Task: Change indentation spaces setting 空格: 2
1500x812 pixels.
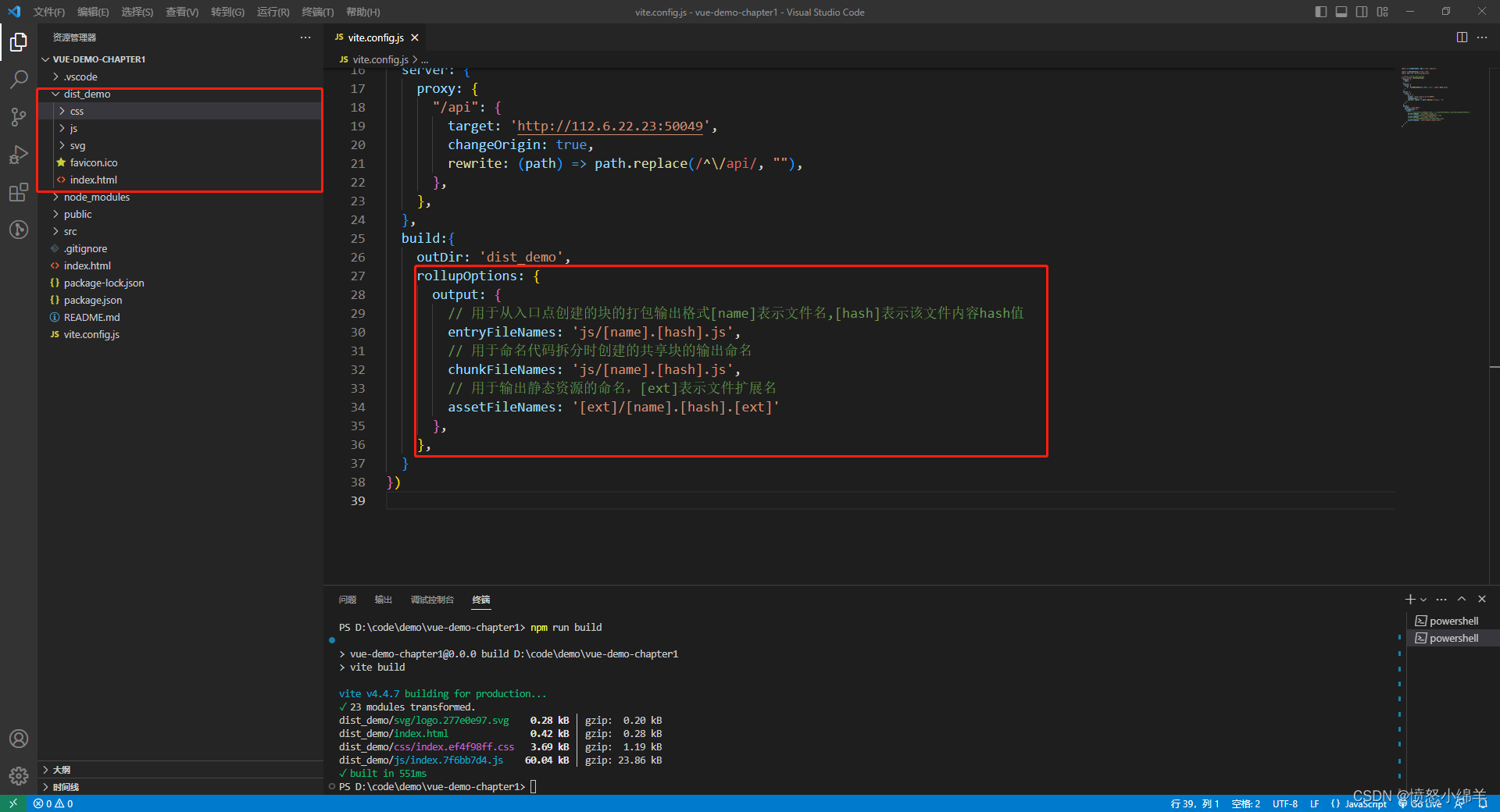Action: [x=1246, y=803]
